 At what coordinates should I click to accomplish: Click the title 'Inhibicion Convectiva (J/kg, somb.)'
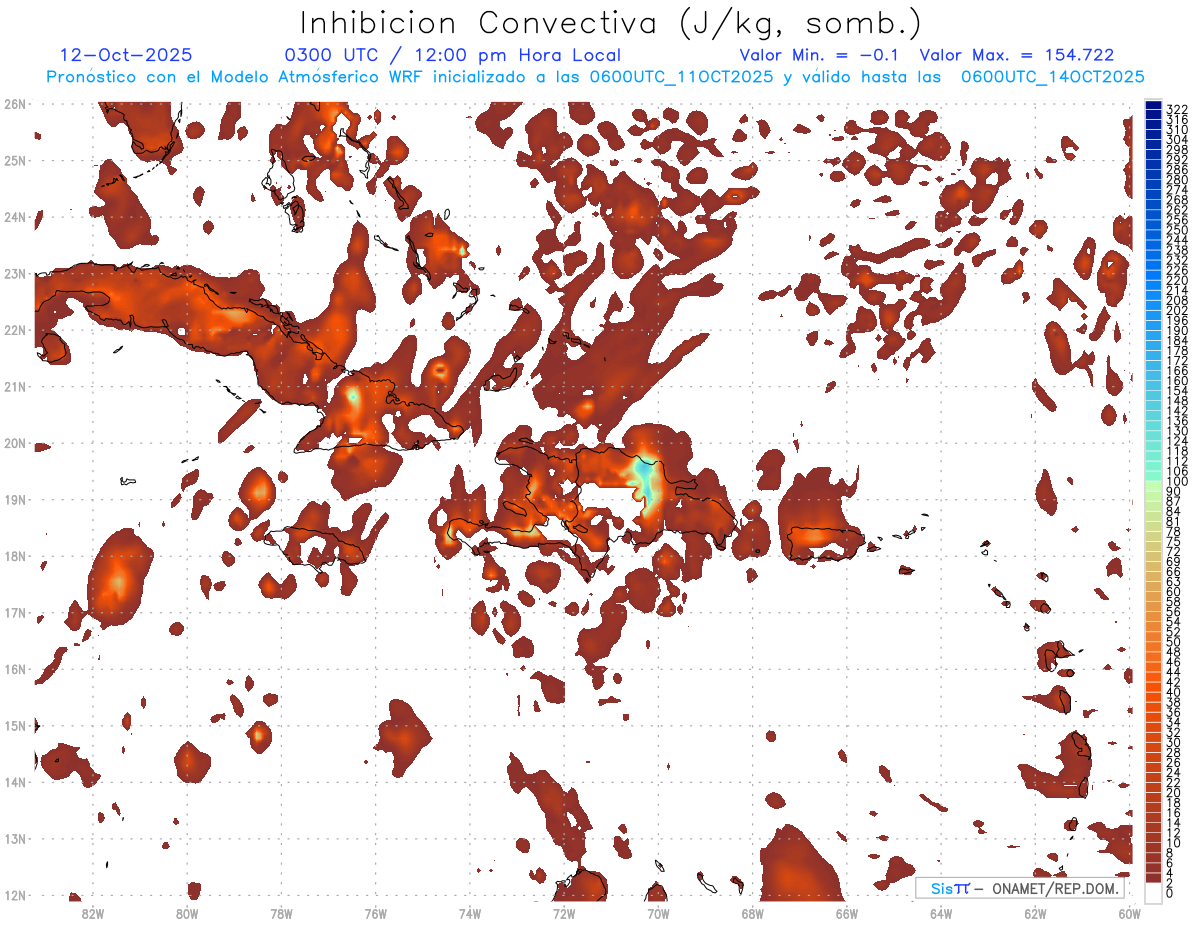click(x=611, y=23)
